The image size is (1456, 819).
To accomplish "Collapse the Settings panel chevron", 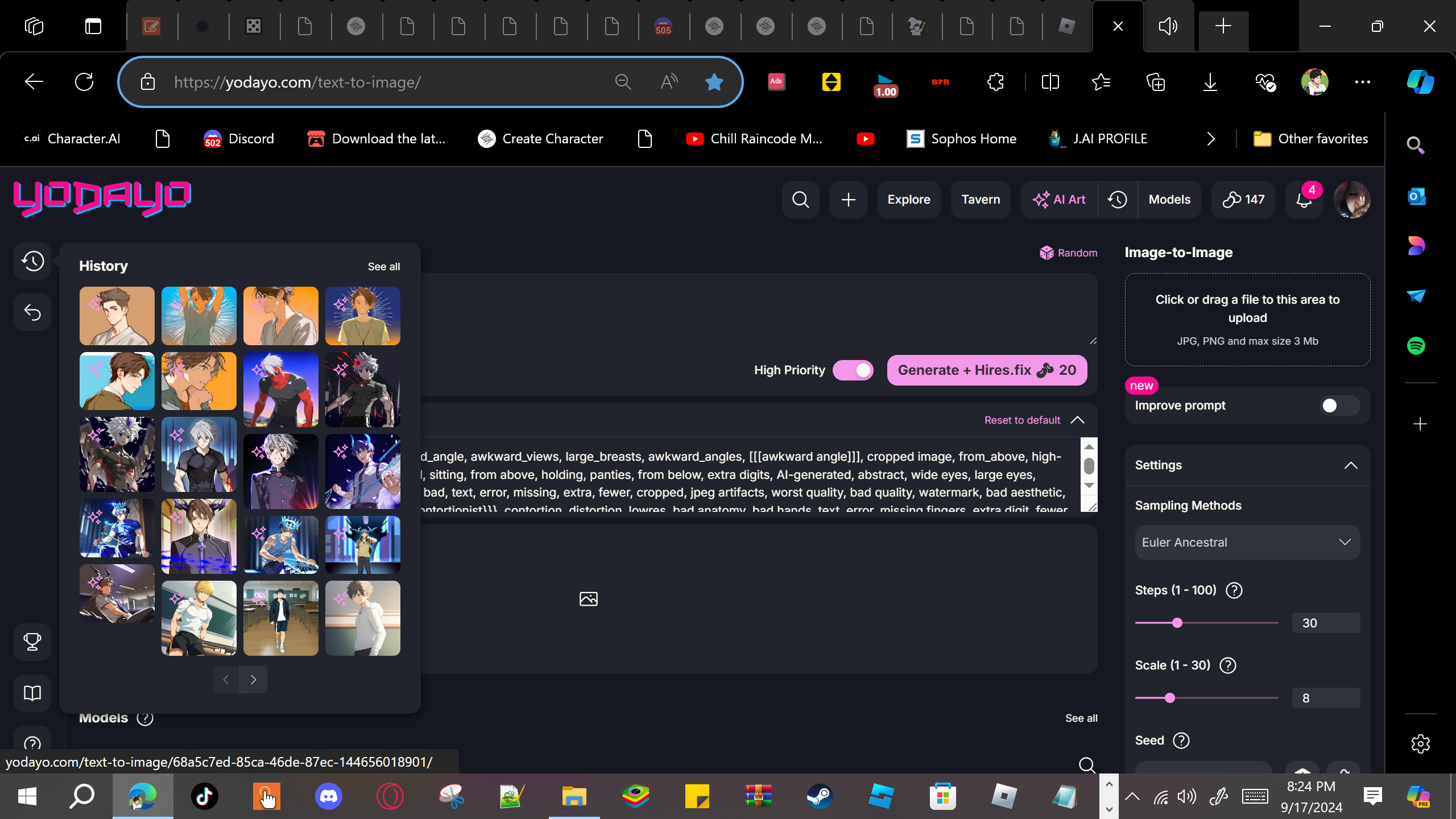I will 1350,465.
